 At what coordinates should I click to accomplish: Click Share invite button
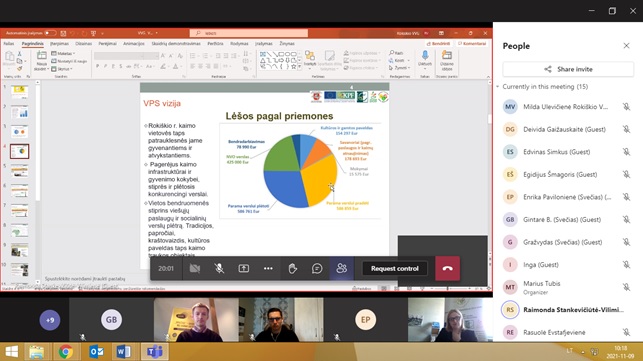568,69
